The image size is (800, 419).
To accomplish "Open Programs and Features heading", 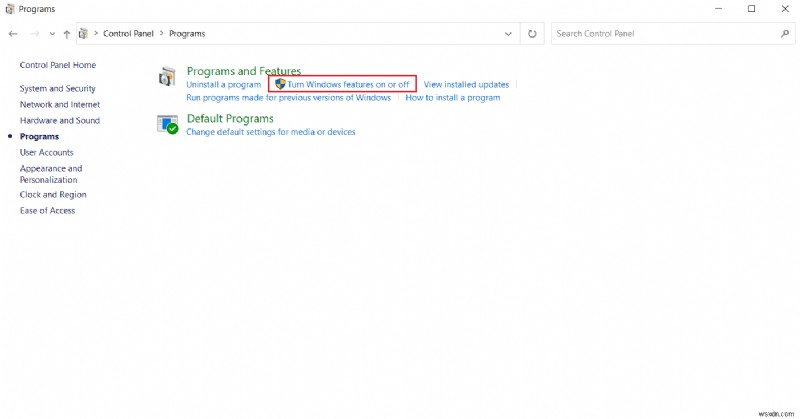I will pos(243,71).
